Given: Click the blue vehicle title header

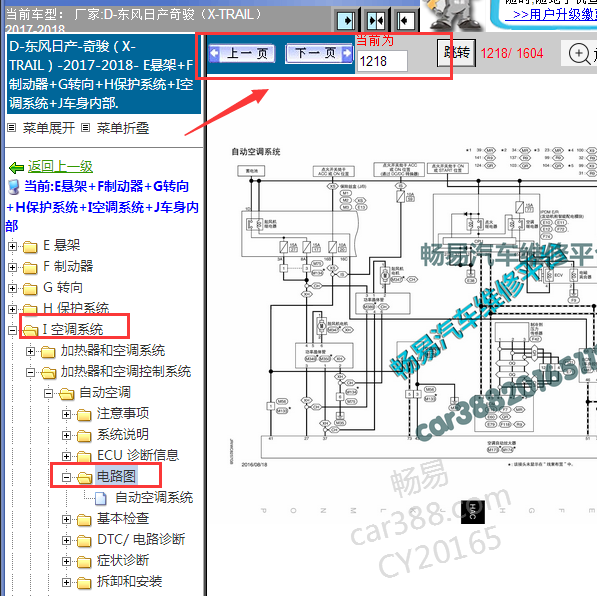Looking at the screenshot, I should pyautogui.click(x=104, y=75).
